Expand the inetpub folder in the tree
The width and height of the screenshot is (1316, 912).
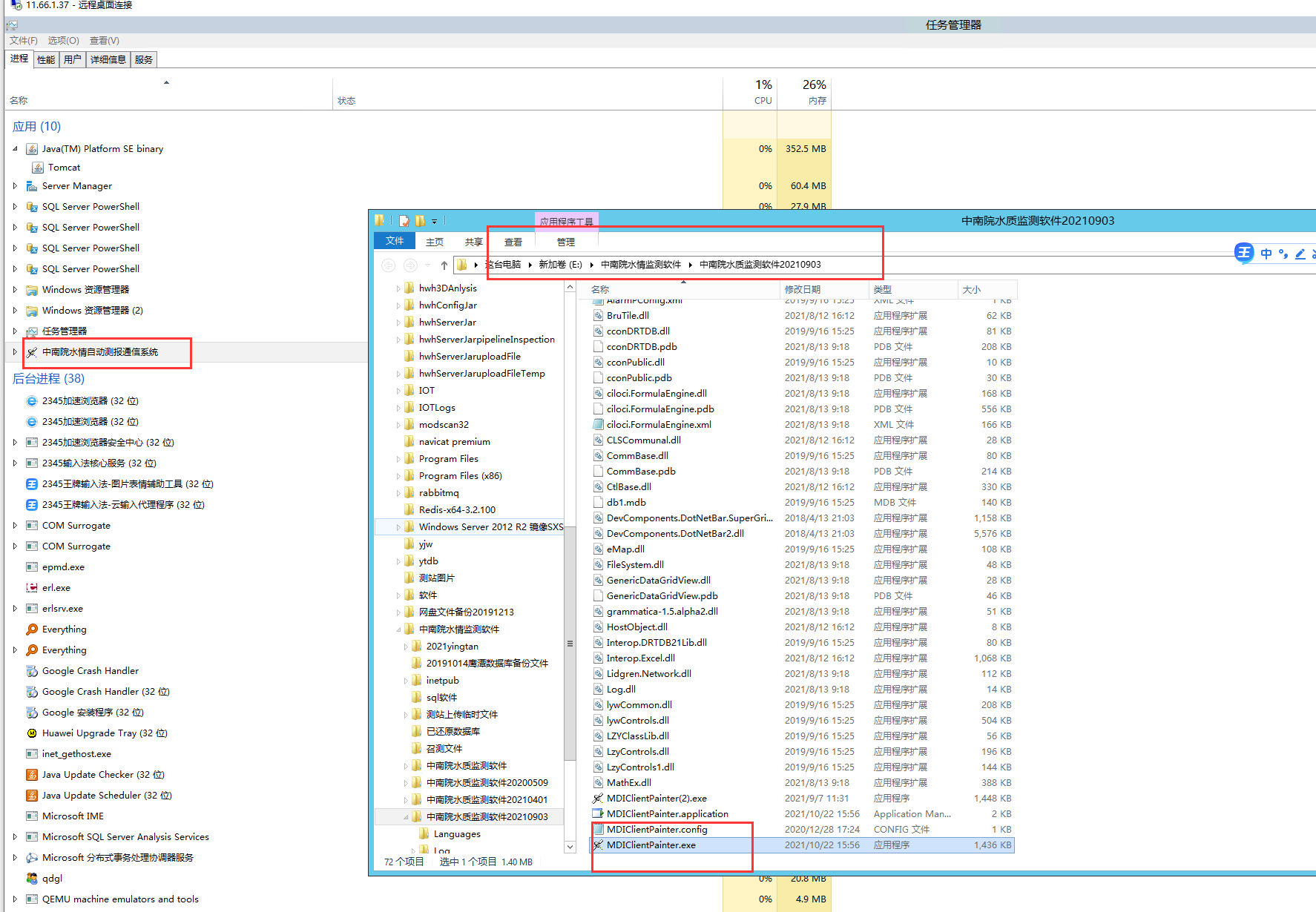click(x=406, y=681)
